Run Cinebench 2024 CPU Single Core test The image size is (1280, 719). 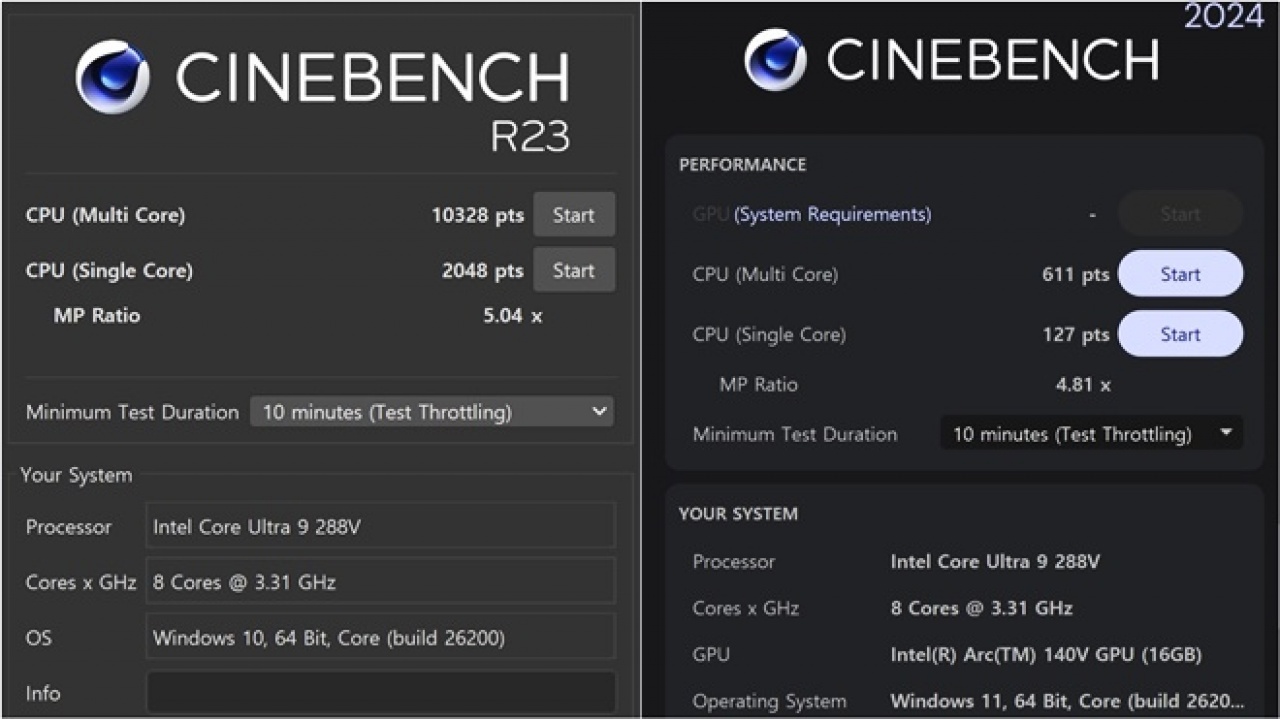1180,334
